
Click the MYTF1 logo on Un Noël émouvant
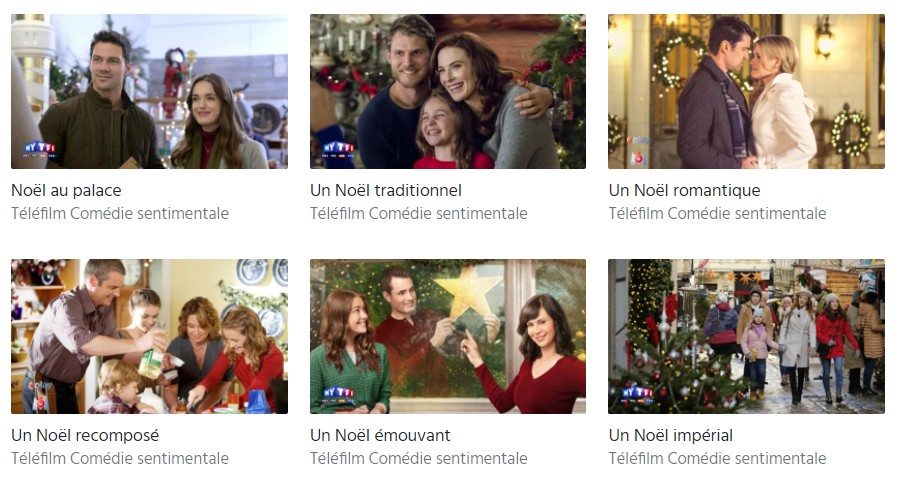[x=338, y=395]
